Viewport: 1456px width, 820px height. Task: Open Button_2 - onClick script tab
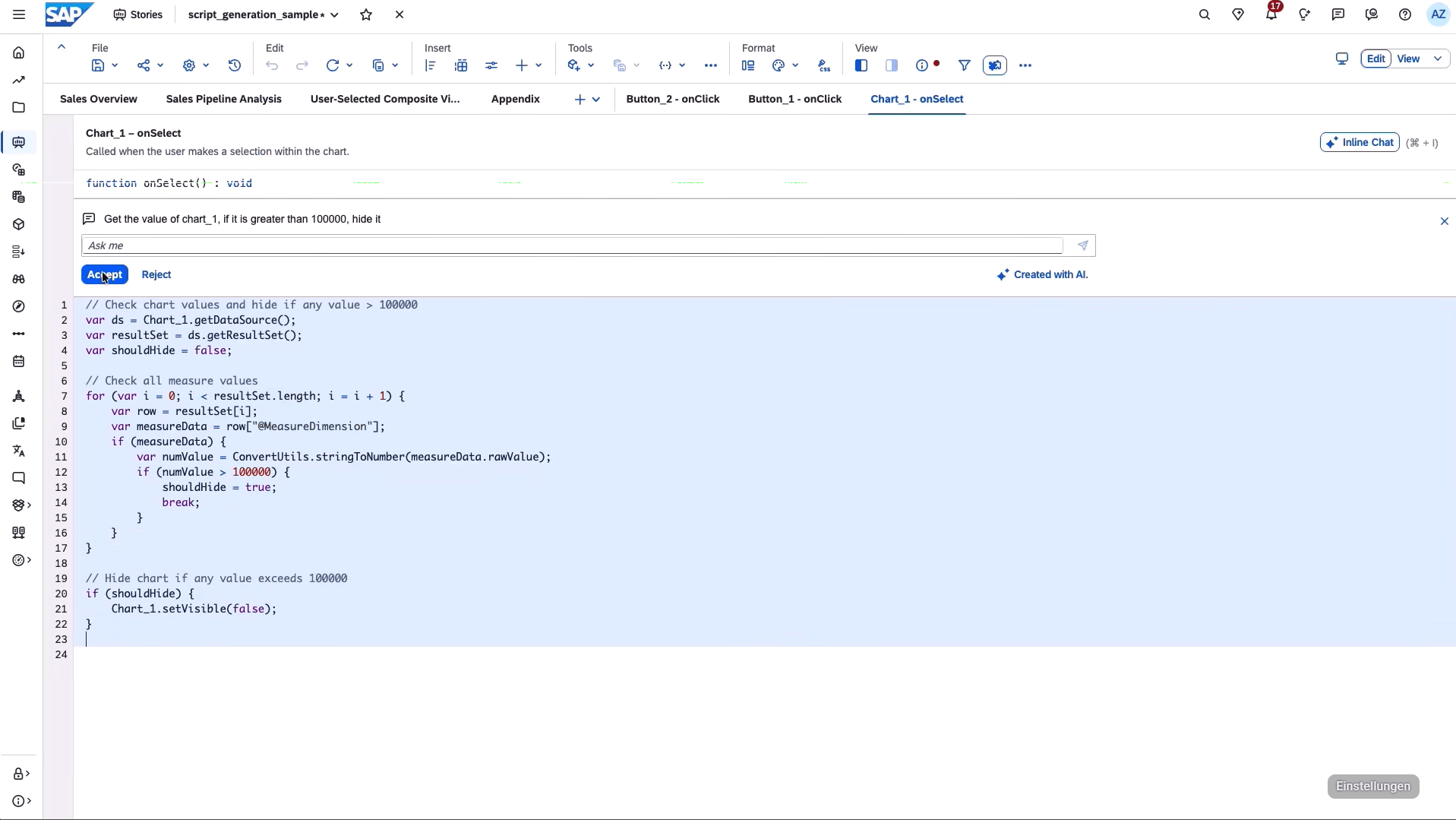click(673, 99)
